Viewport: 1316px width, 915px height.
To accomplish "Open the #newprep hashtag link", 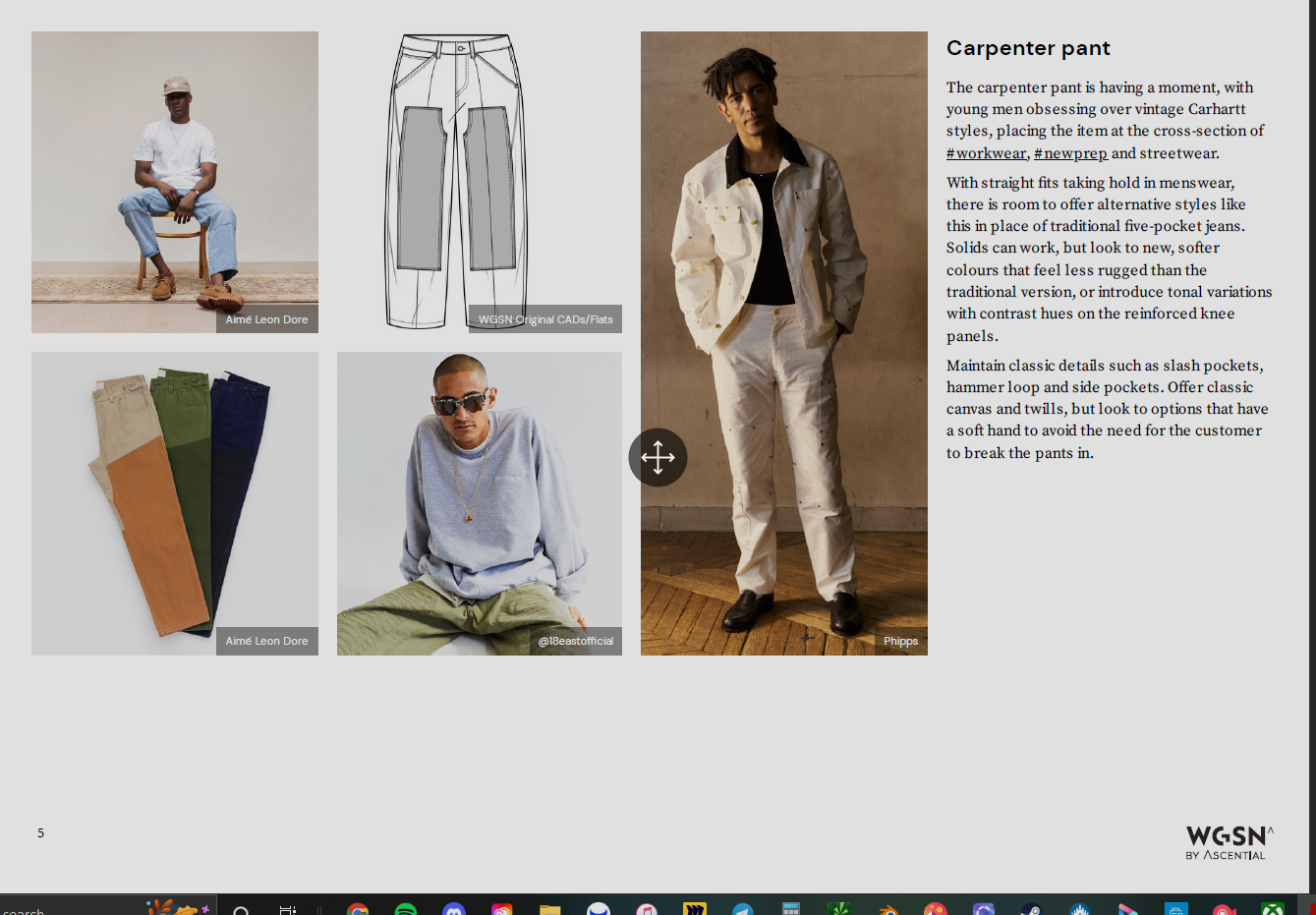I will [x=1070, y=153].
